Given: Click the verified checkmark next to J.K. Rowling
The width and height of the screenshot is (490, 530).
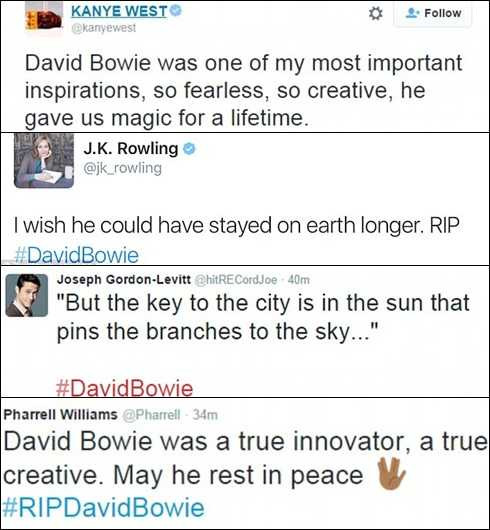Looking at the screenshot, I should 189,149.
